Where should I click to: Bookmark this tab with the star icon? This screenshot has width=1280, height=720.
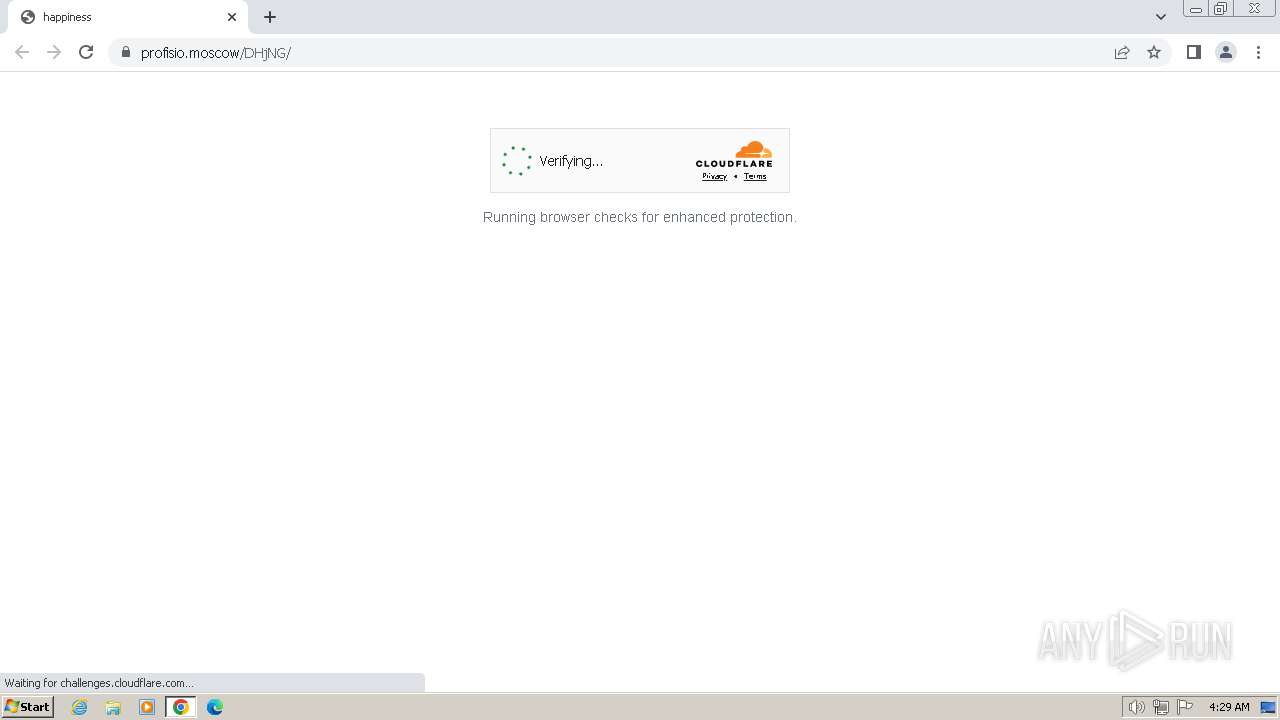click(1154, 52)
